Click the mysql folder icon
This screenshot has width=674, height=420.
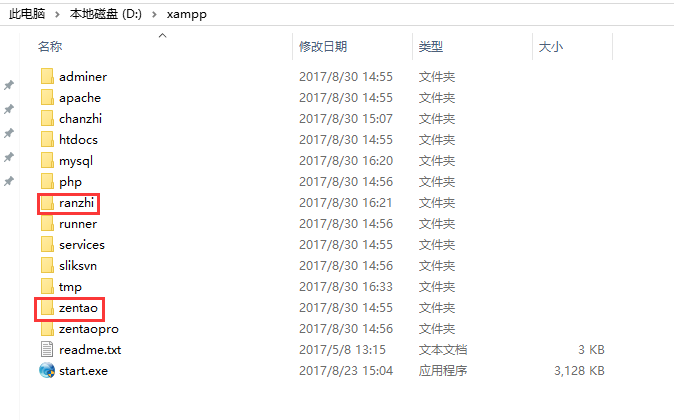click(x=47, y=160)
